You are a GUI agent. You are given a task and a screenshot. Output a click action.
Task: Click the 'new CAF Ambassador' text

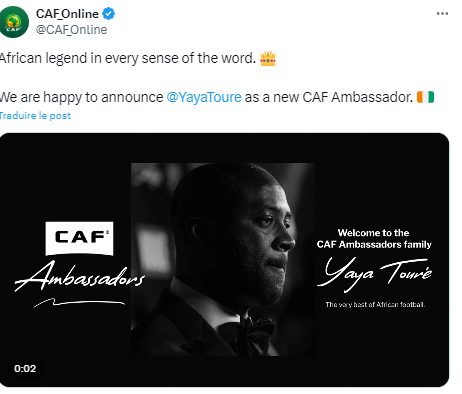click(343, 97)
